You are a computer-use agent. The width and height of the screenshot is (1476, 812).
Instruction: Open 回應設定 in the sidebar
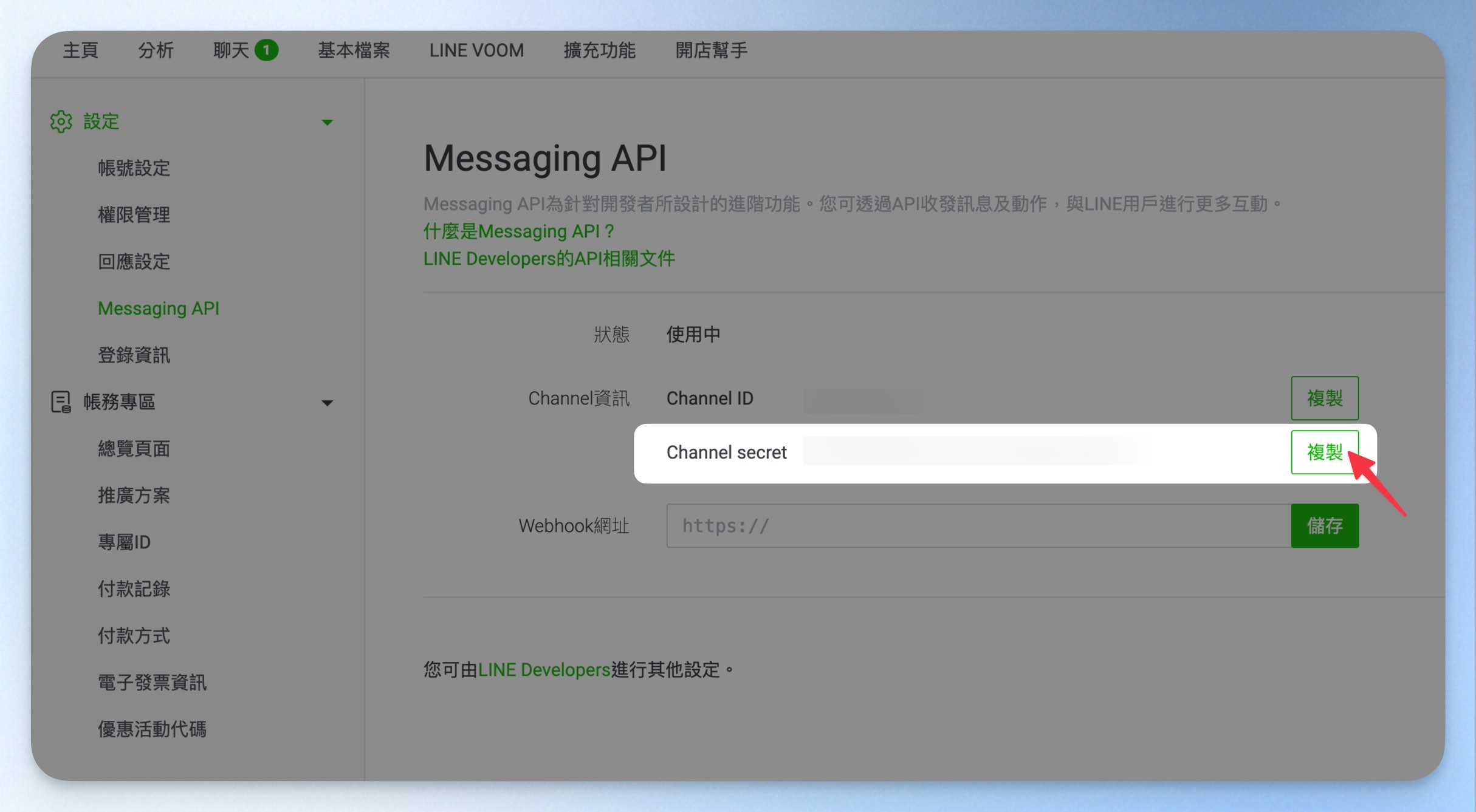pos(134,262)
